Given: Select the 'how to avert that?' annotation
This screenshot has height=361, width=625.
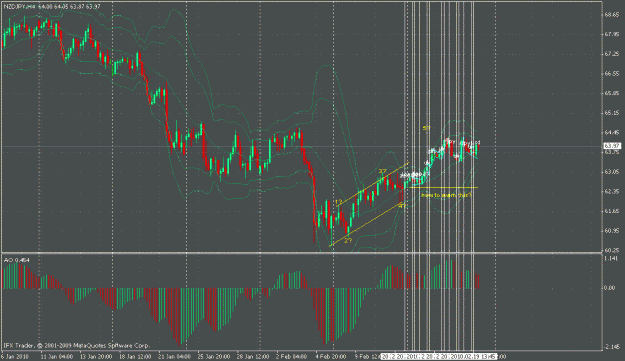Looking at the screenshot, I should click(x=446, y=195).
